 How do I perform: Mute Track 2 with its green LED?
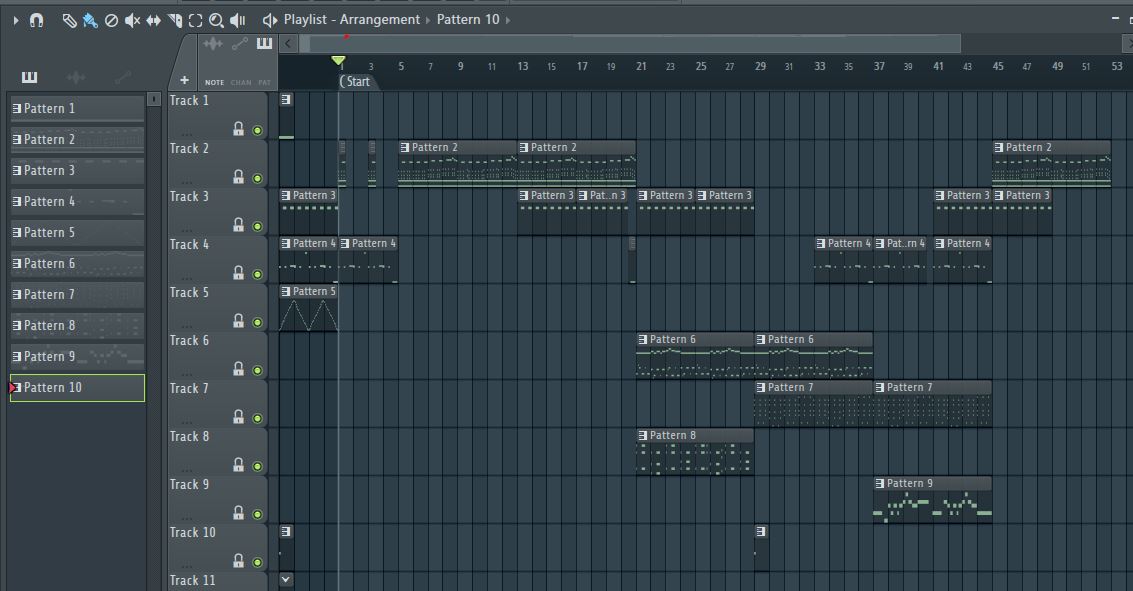click(x=257, y=178)
